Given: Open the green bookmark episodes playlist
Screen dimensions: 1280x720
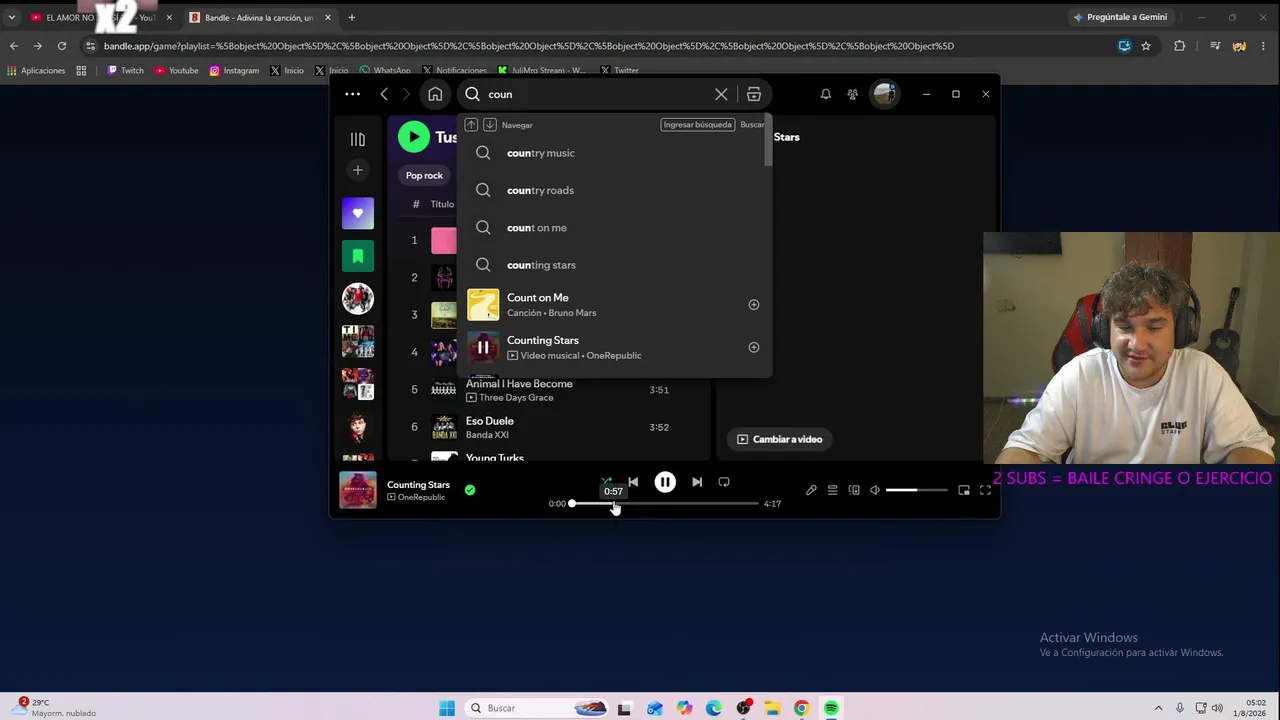Looking at the screenshot, I should point(358,256).
